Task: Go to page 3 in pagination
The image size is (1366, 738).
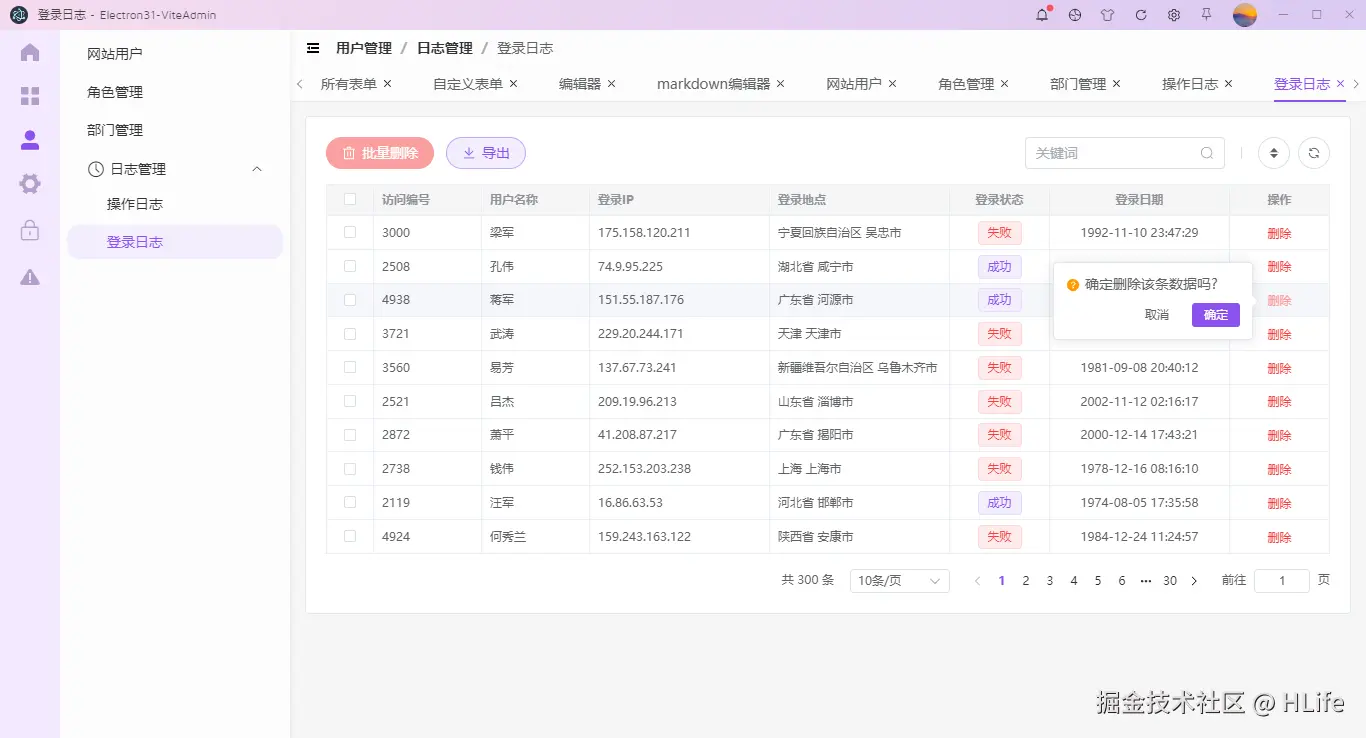Action: (x=1050, y=581)
